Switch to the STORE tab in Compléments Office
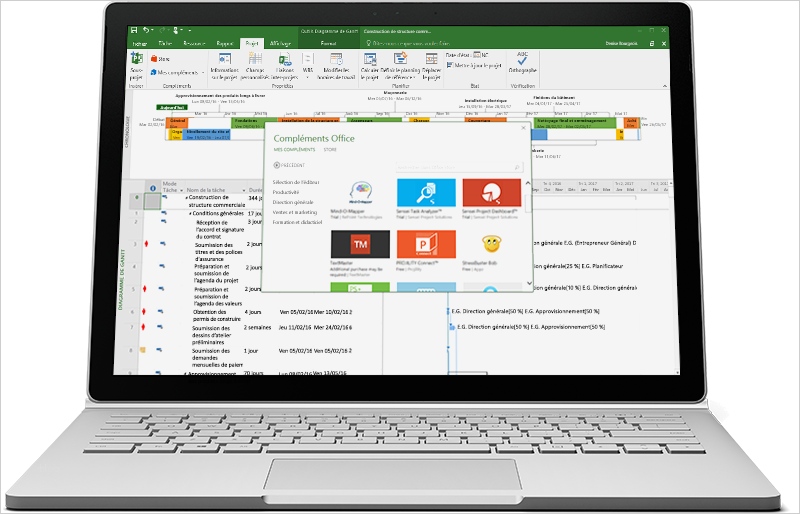The height and width of the screenshot is (514, 800). click(330, 150)
